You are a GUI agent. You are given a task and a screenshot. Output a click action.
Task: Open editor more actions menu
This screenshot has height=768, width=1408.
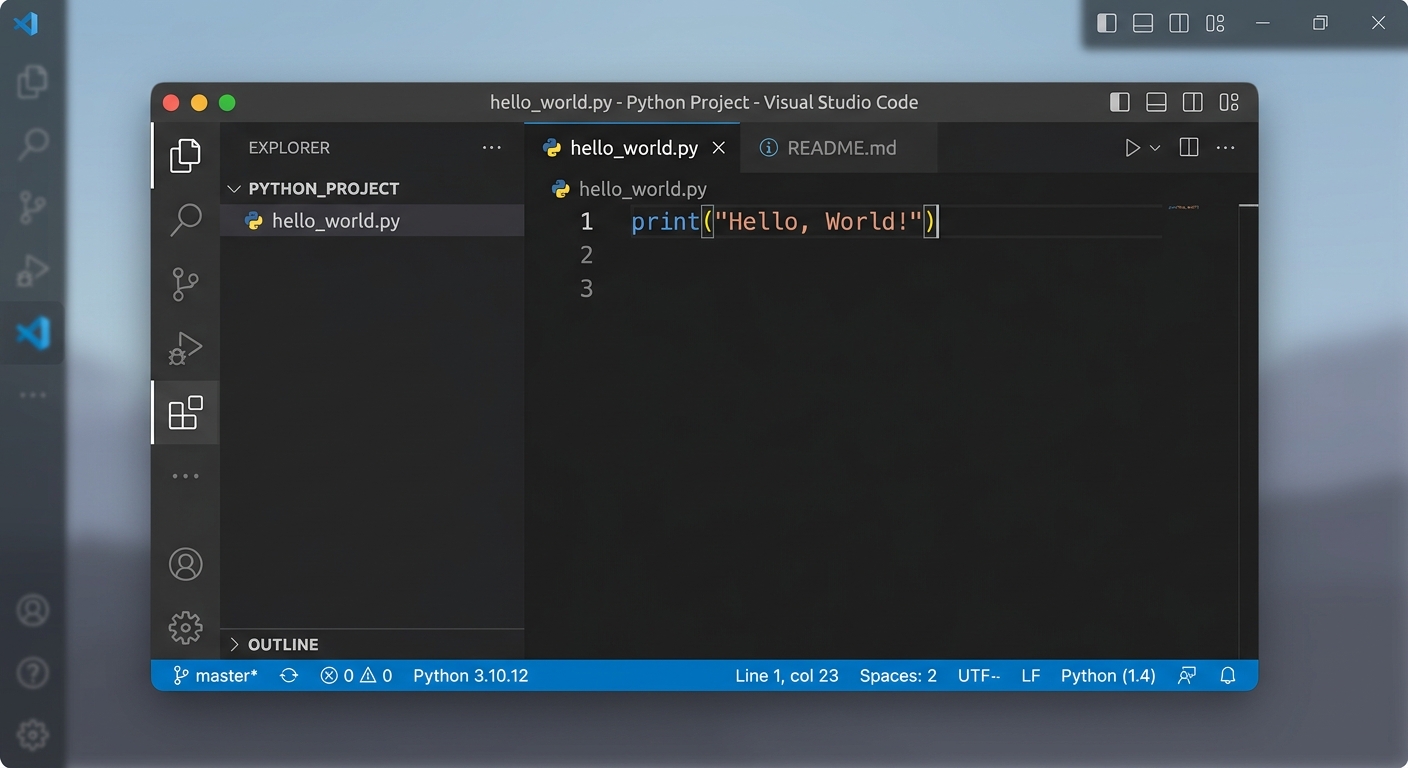click(1226, 148)
